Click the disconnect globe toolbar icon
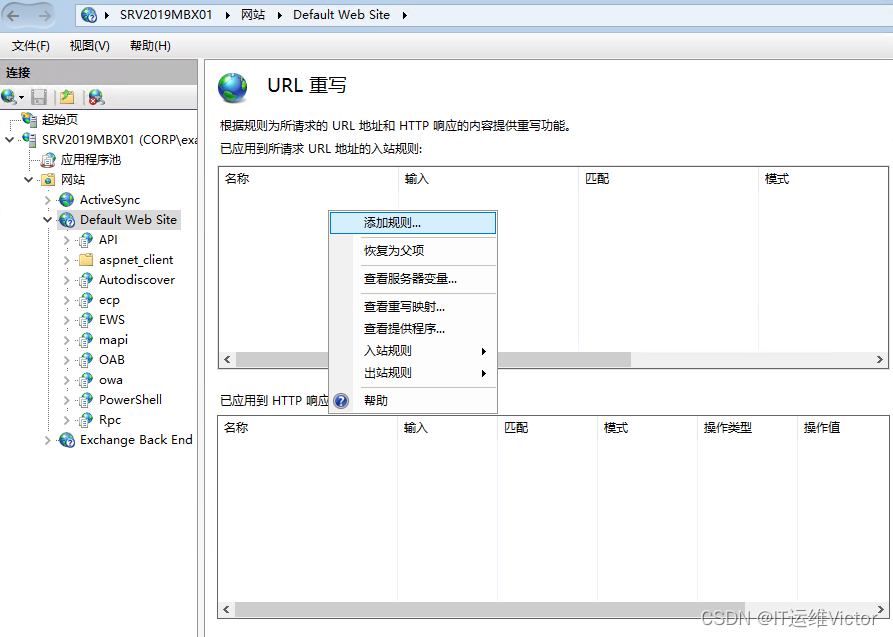Screen dimensions: 893x637 pyautogui.click(x=96, y=97)
